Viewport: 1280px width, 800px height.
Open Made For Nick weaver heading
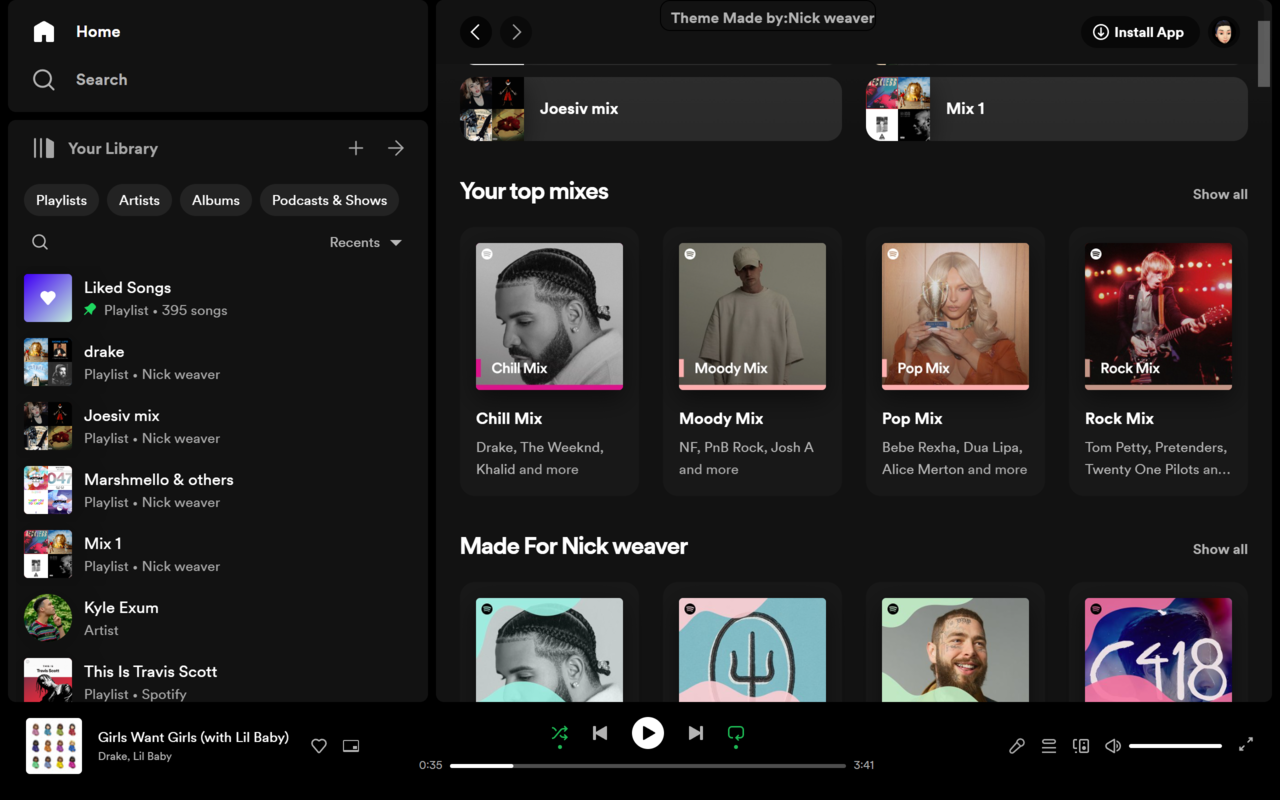click(574, 546)
